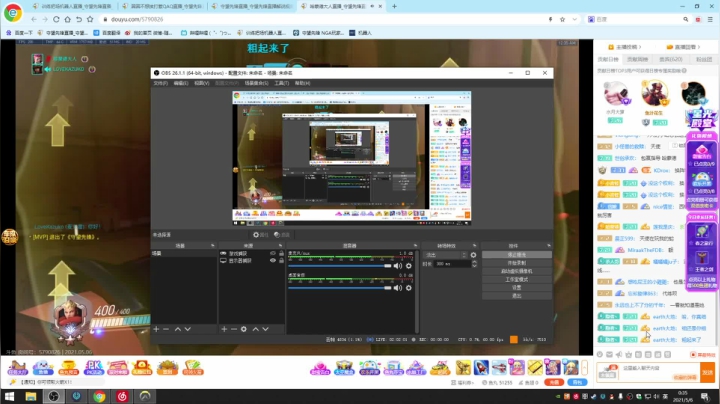Open the OBS Studio taskbar icon
This screenshot has width=720, height=404.
coord(54,396)
